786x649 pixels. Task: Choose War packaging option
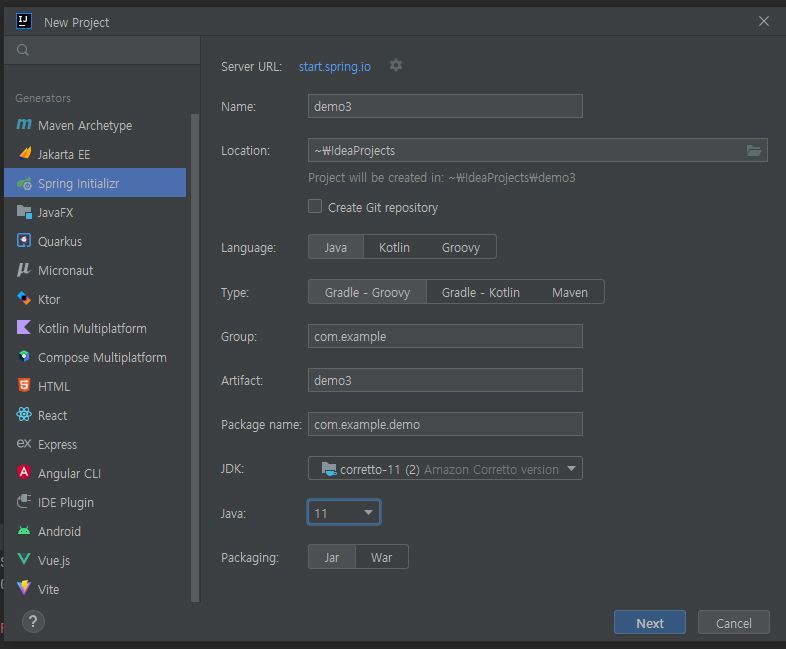pos(381,557)
